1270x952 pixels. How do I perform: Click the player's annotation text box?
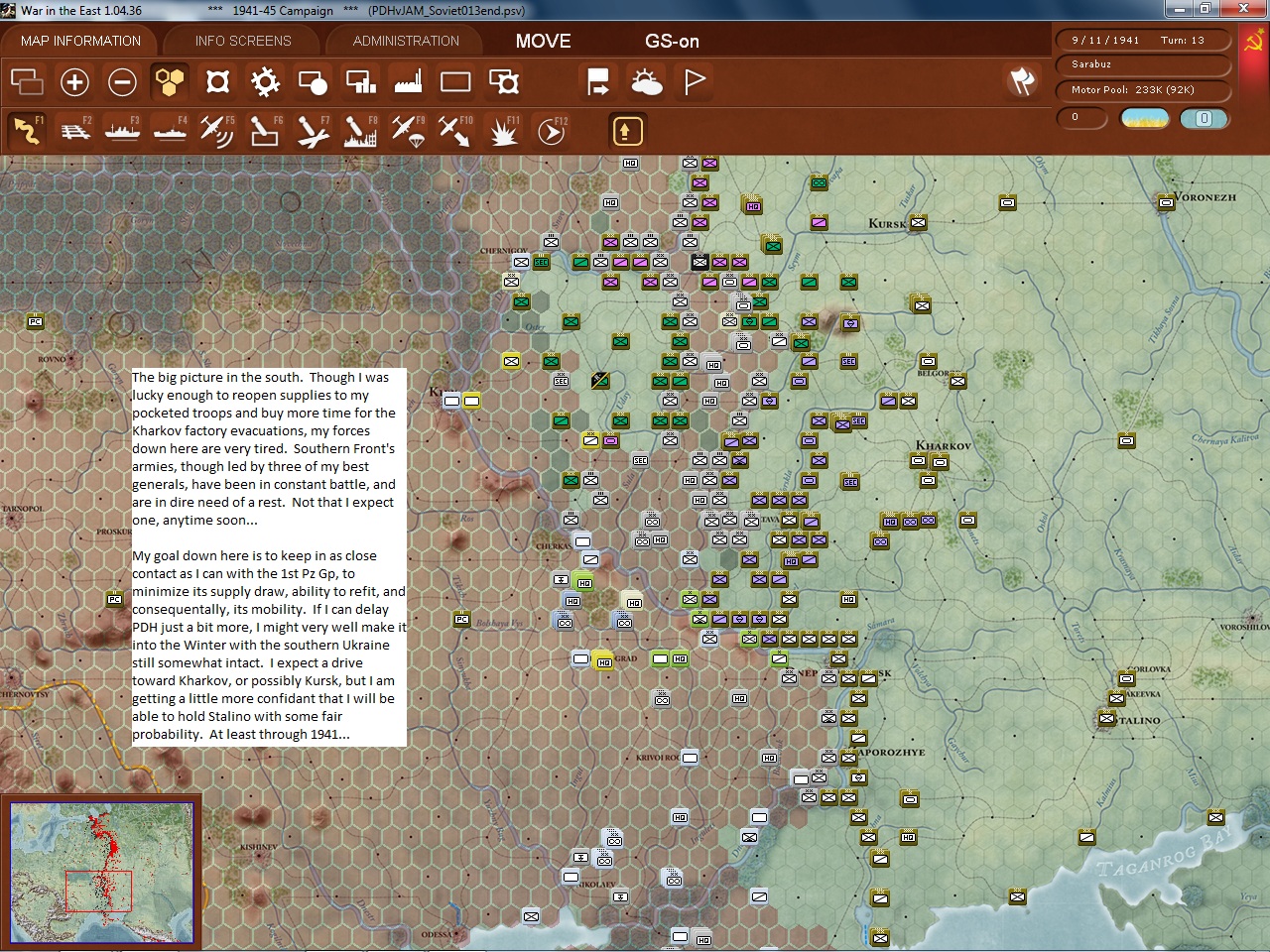(x=269, y=556)
